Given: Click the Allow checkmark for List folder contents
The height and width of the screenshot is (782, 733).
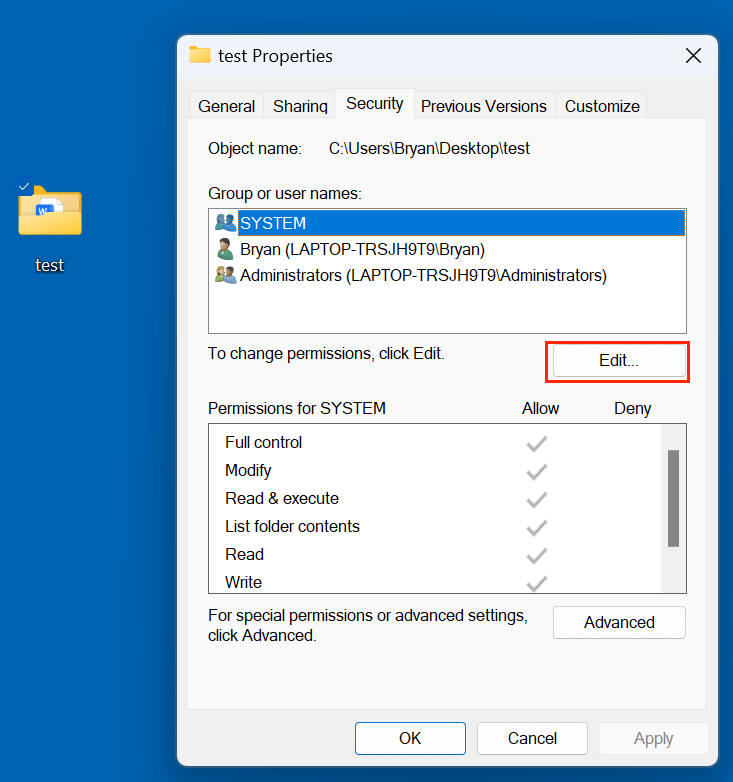Looking at the screenshot, I should click(537, 527).
